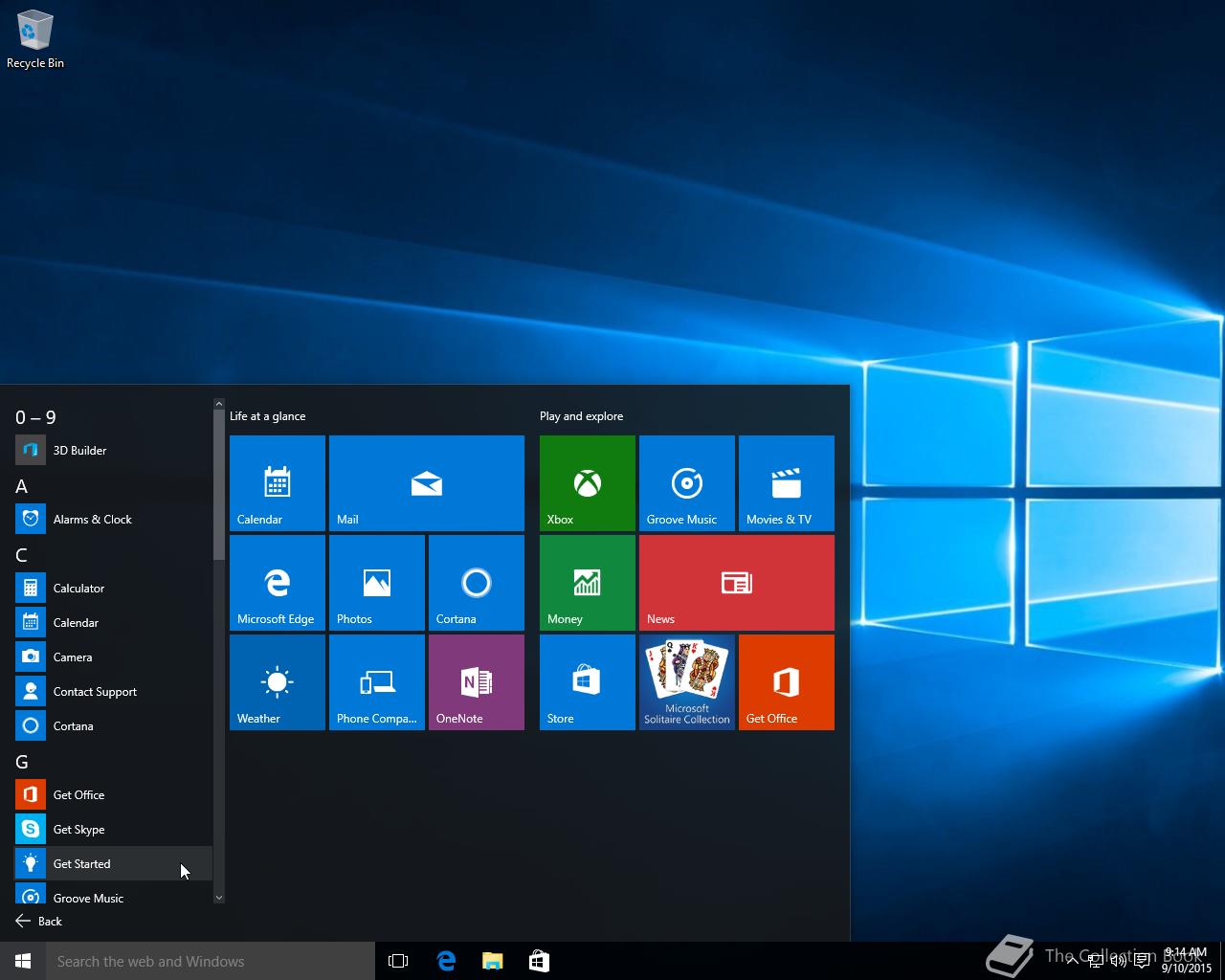Click Get Office in the app list
Screen dimensions: 1225x980
113,794
